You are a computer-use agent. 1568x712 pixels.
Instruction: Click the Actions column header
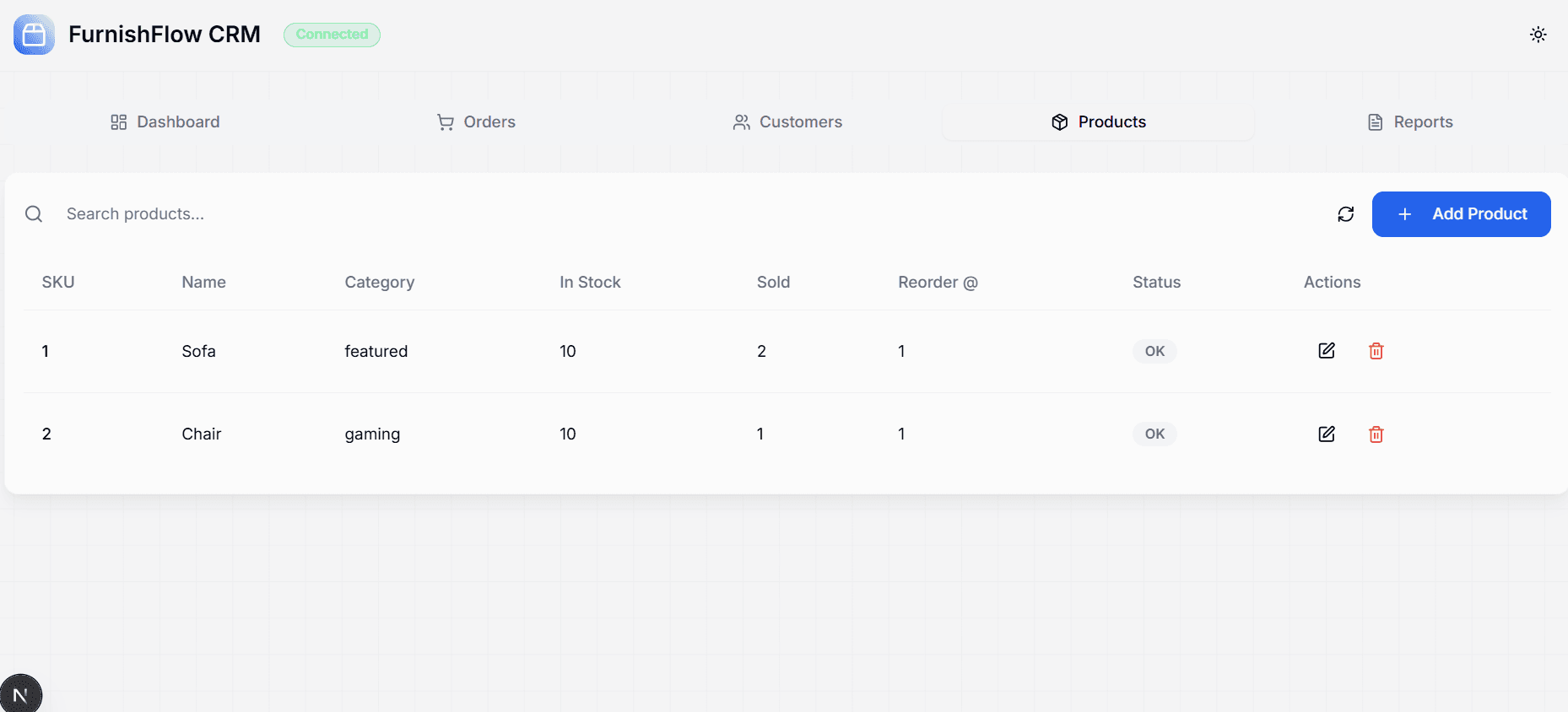[x=1332, y=283]
